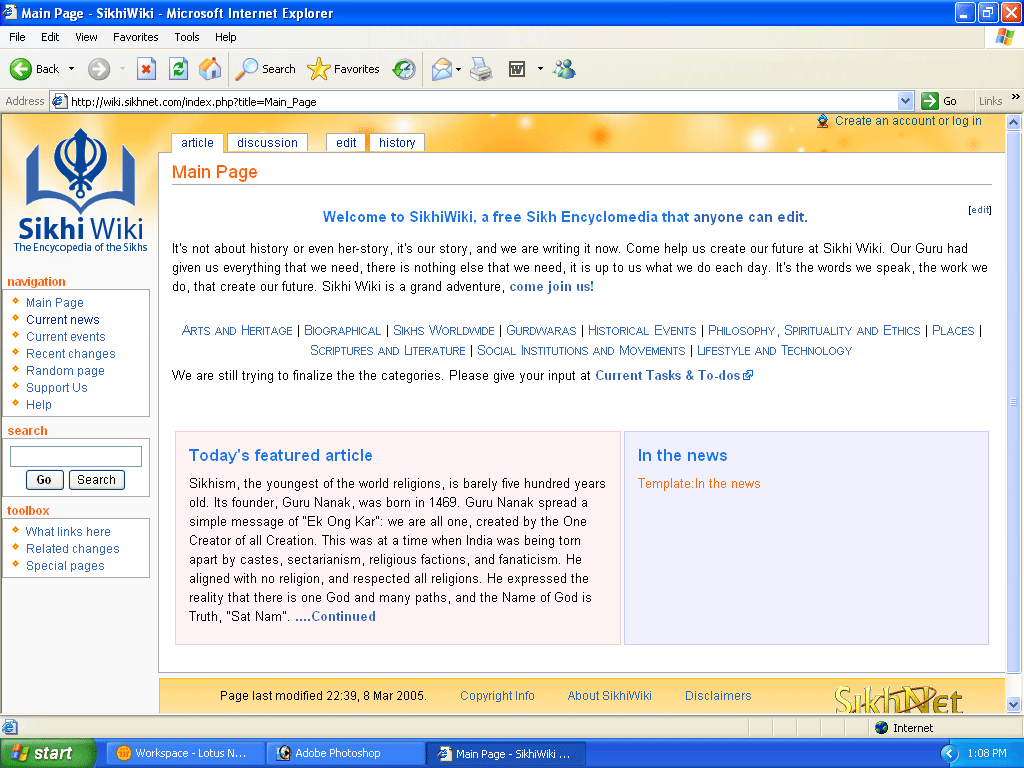Expand the address bar URL dropdown
This screenshot has height=768, width=1024.
pos(905,101)
